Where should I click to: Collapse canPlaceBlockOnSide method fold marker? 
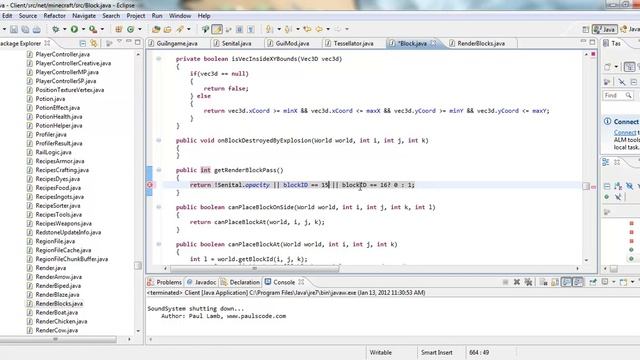[x=159, y=207]
